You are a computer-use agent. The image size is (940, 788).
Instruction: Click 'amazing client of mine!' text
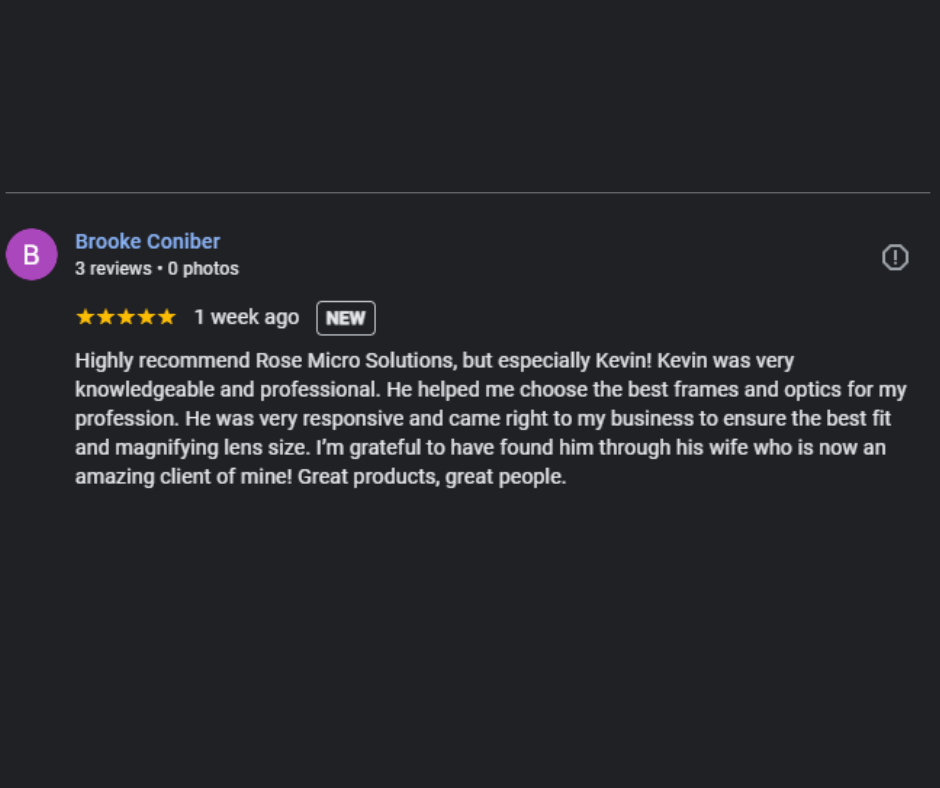point(183,477)
